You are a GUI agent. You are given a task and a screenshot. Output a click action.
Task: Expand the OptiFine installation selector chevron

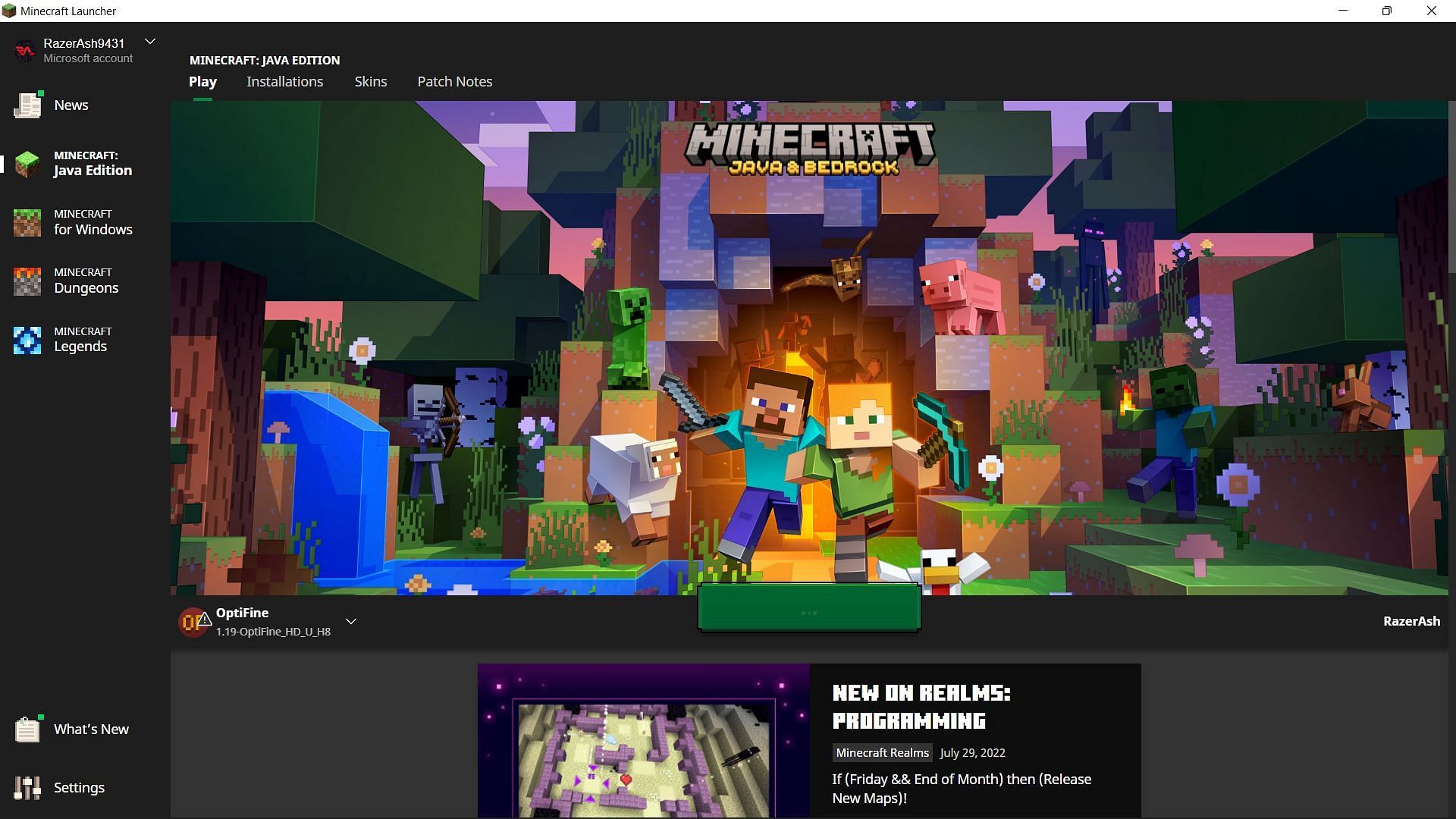click(x=351, y=621)
